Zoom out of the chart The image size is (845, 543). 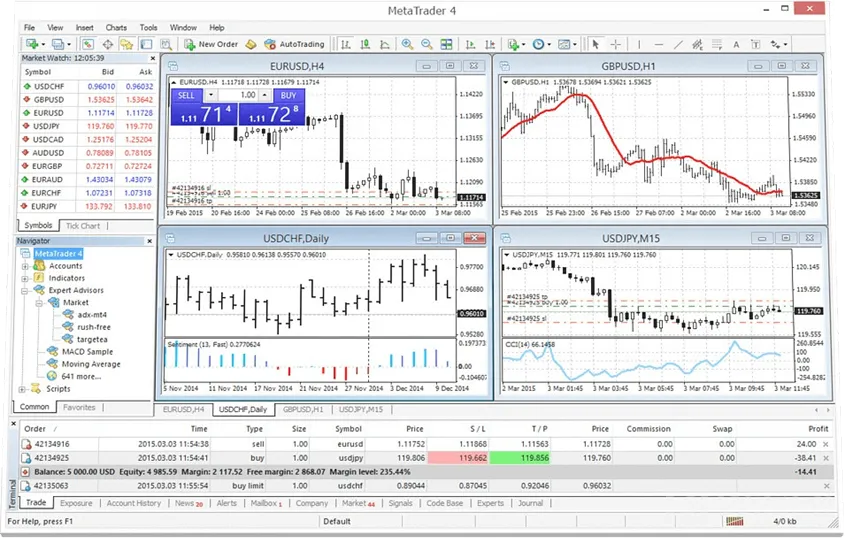click(427, 44)
